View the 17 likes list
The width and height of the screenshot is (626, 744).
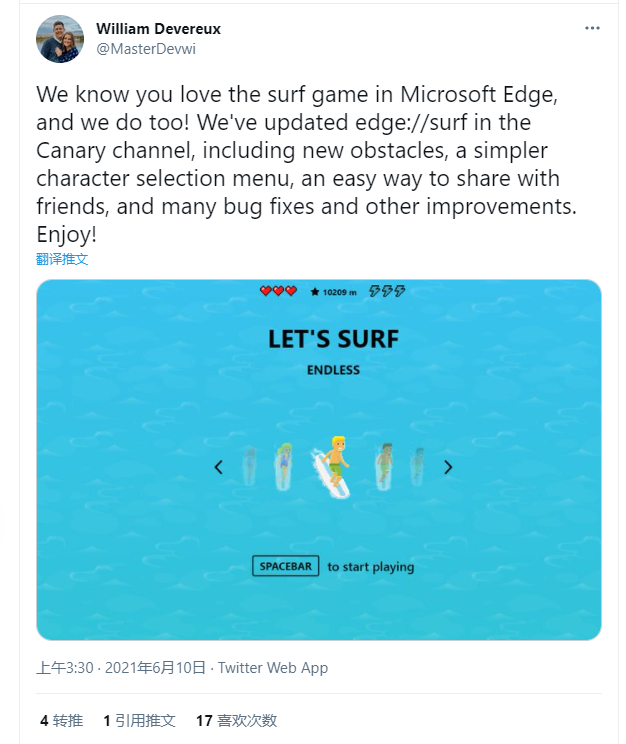tap(237, 721)
